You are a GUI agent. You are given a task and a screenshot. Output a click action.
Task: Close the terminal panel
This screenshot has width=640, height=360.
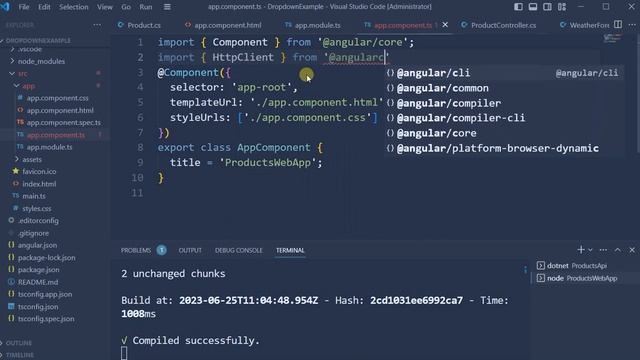[632, 250]
